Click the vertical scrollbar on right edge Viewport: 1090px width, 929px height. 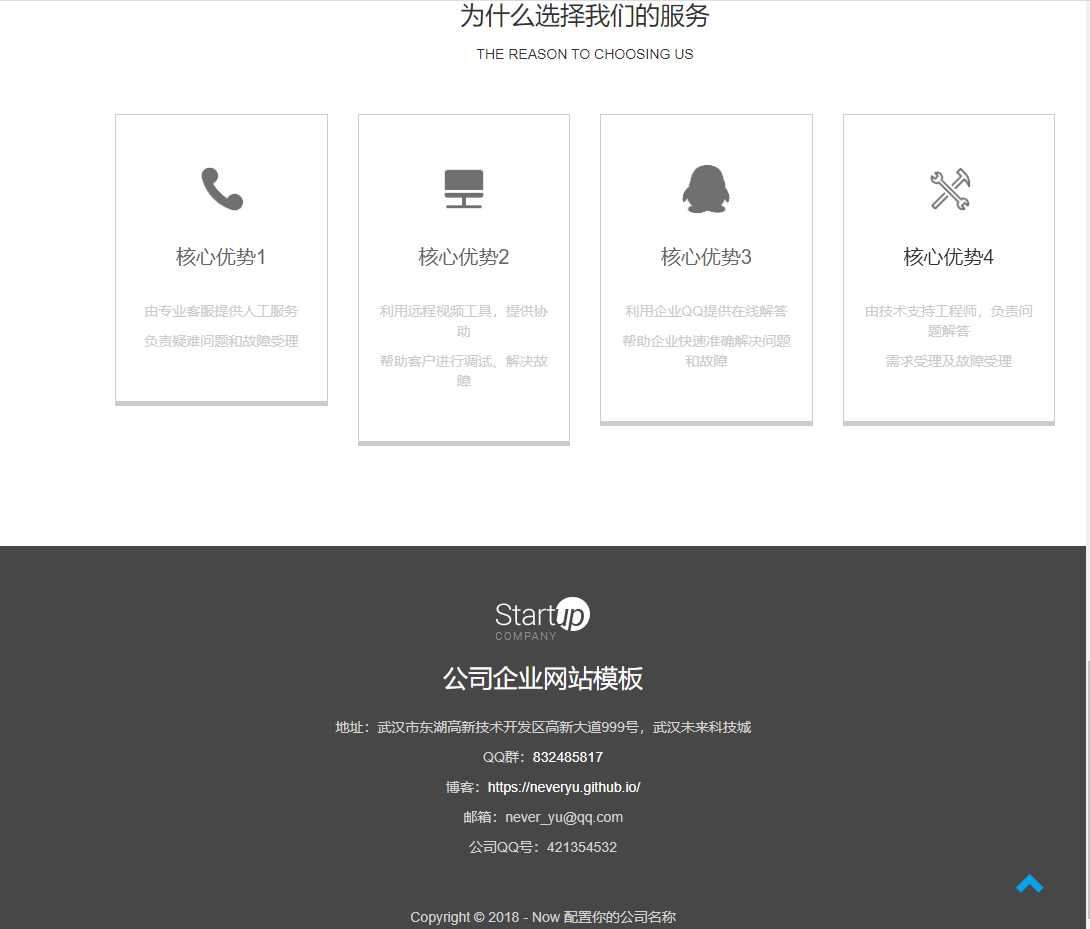[1087, 790]
